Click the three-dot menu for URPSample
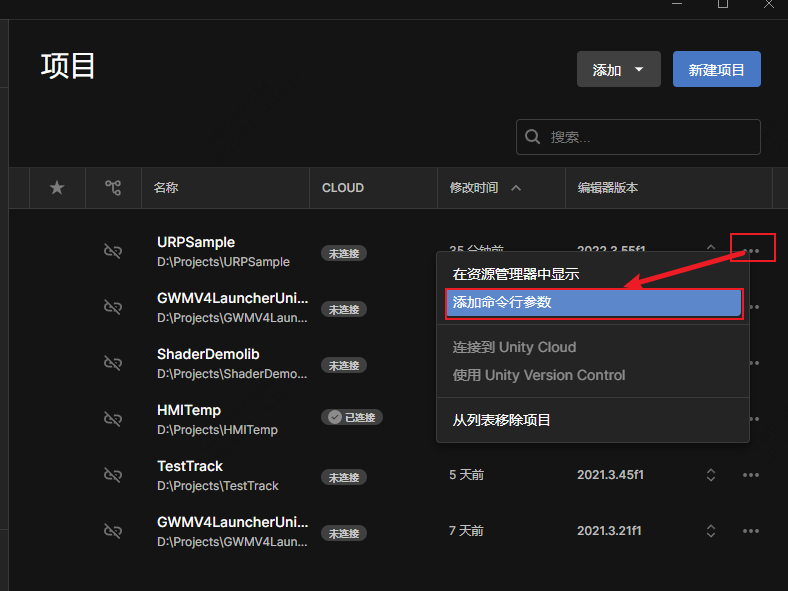Screen dimensions: 788x591 752,251
